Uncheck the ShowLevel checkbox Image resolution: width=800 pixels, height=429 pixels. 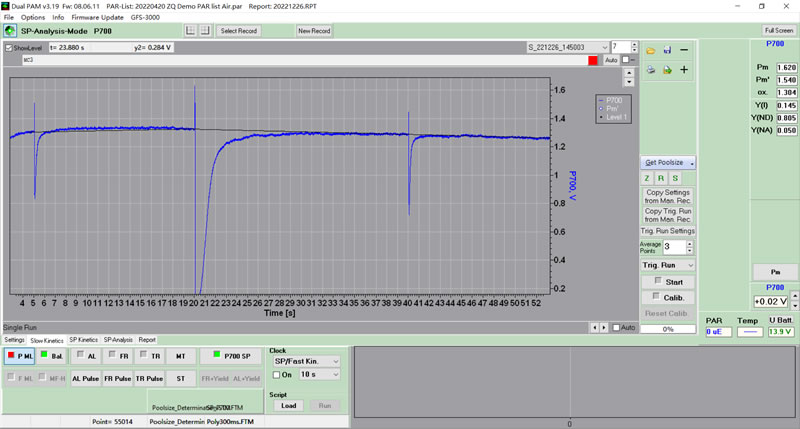click(9, 47)
